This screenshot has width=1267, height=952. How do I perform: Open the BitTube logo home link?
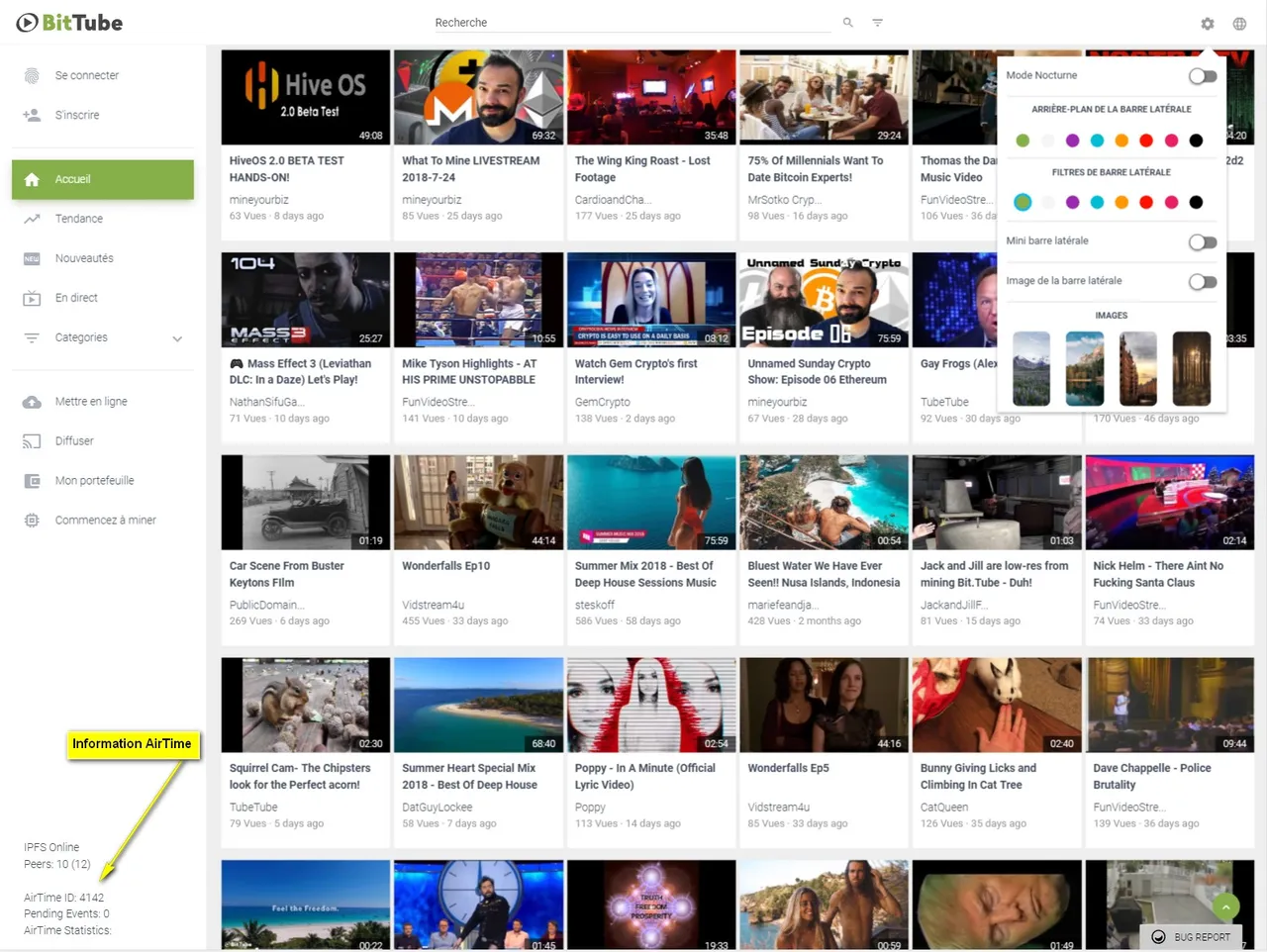click(x=69, y=23)
